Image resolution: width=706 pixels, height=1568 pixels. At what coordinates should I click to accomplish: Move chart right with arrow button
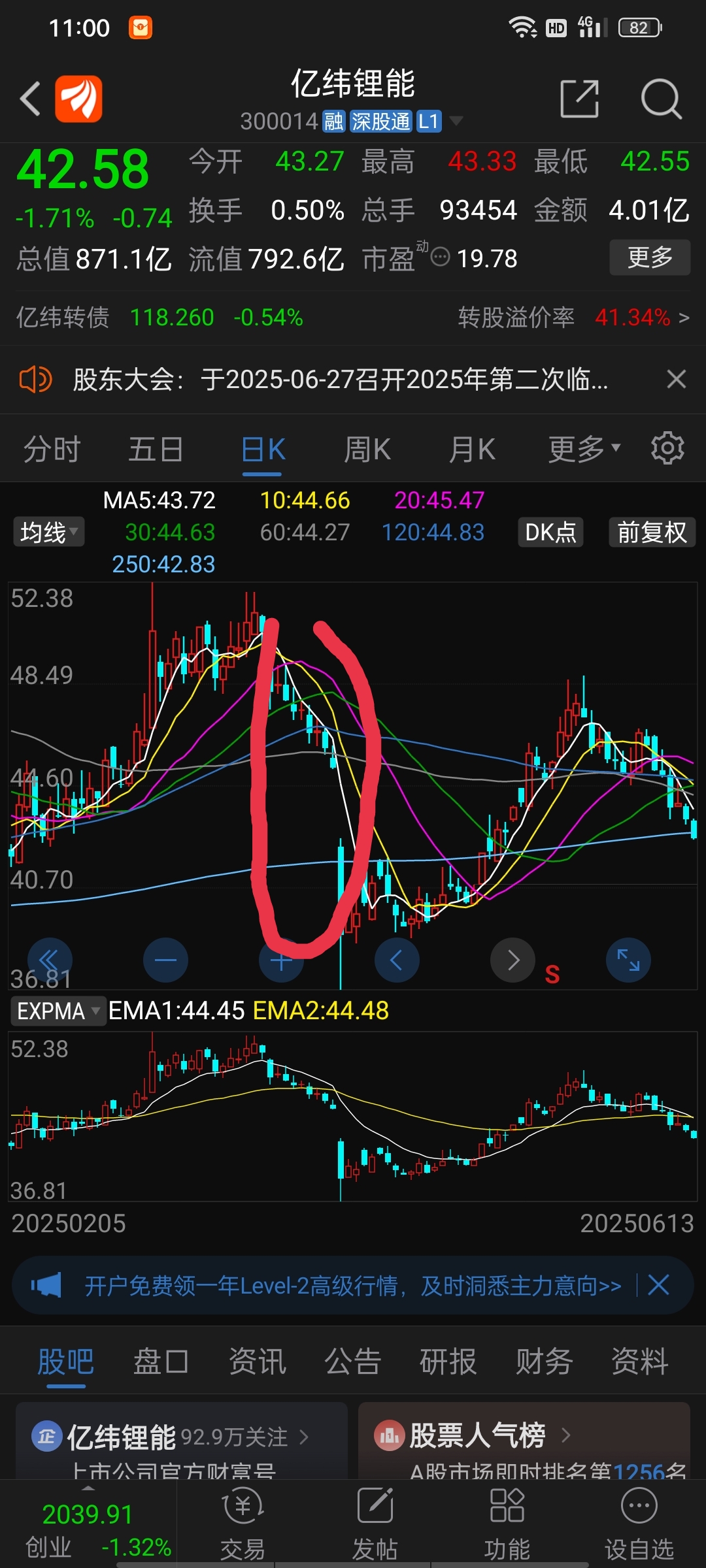(x=513, y=960)
